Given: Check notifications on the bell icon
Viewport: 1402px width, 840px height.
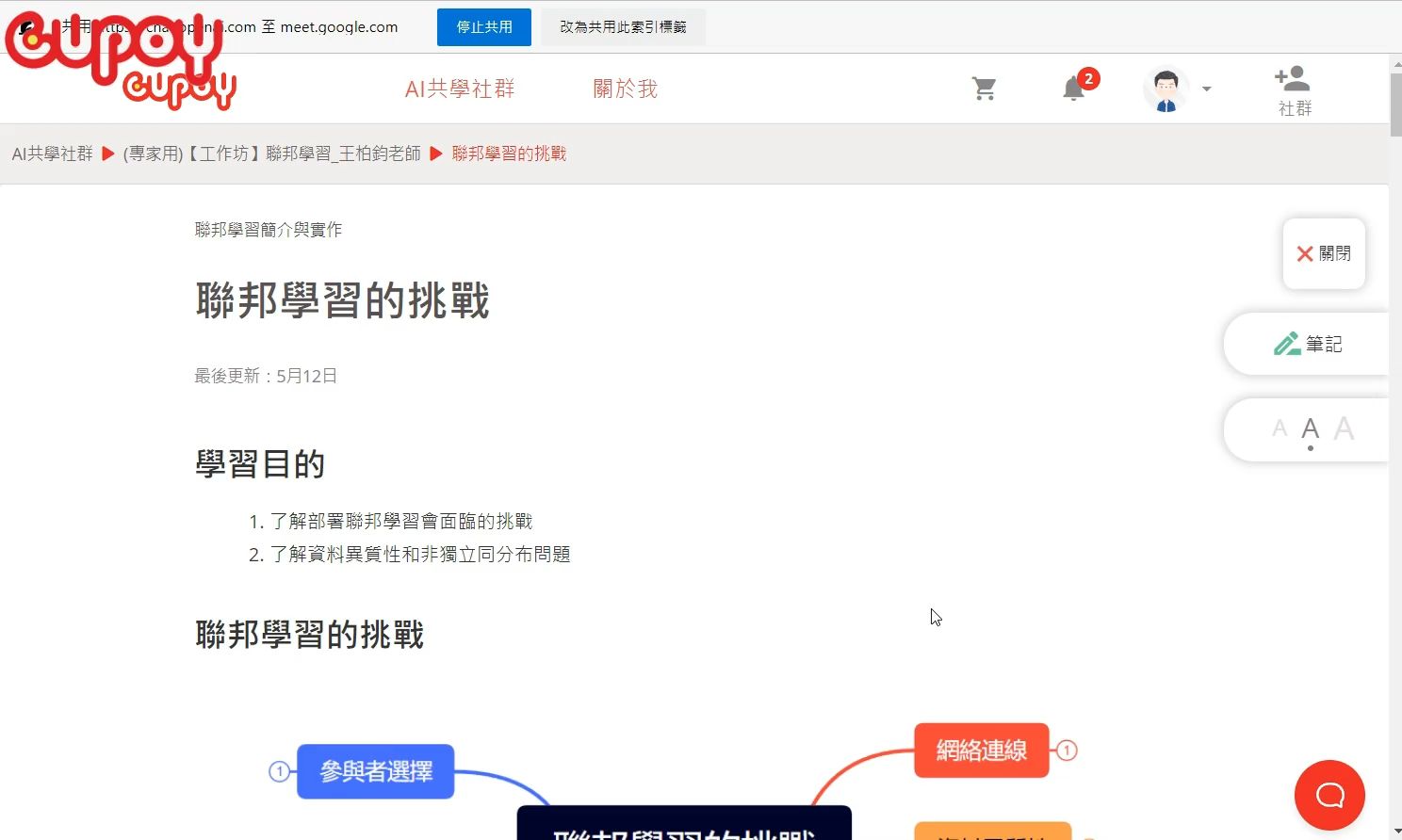Looking at the screenshot, I should [1073, 88].
